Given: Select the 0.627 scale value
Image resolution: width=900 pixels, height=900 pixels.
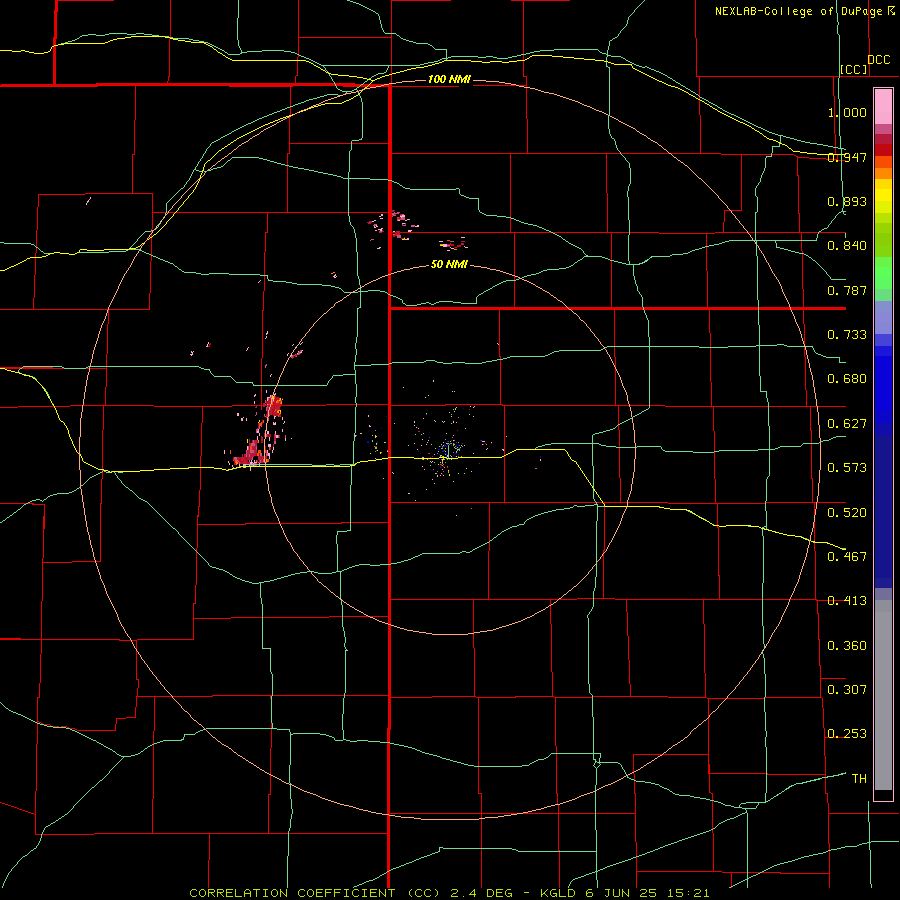Looking at the screenshot, I should point(847,424).
